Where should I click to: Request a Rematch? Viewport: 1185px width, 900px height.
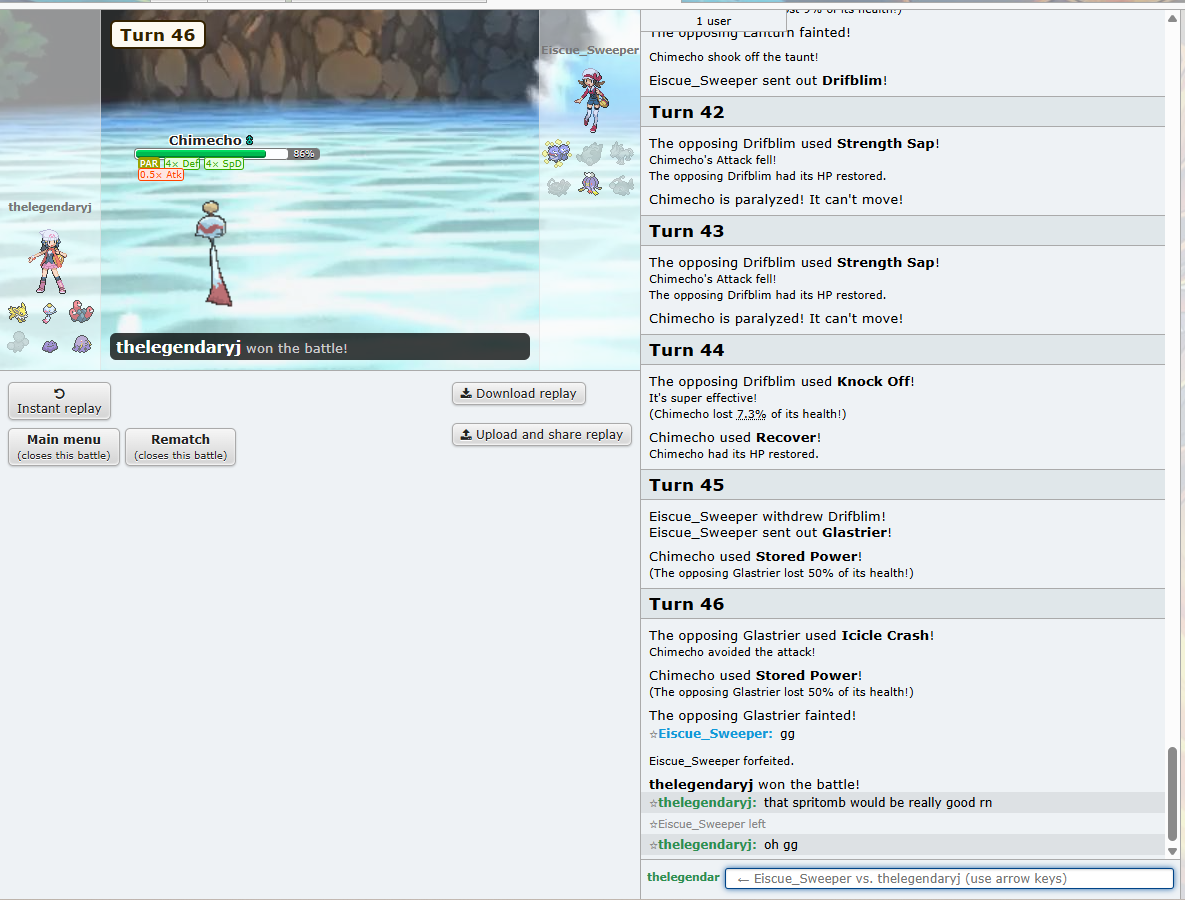click(x=181, y=447)
